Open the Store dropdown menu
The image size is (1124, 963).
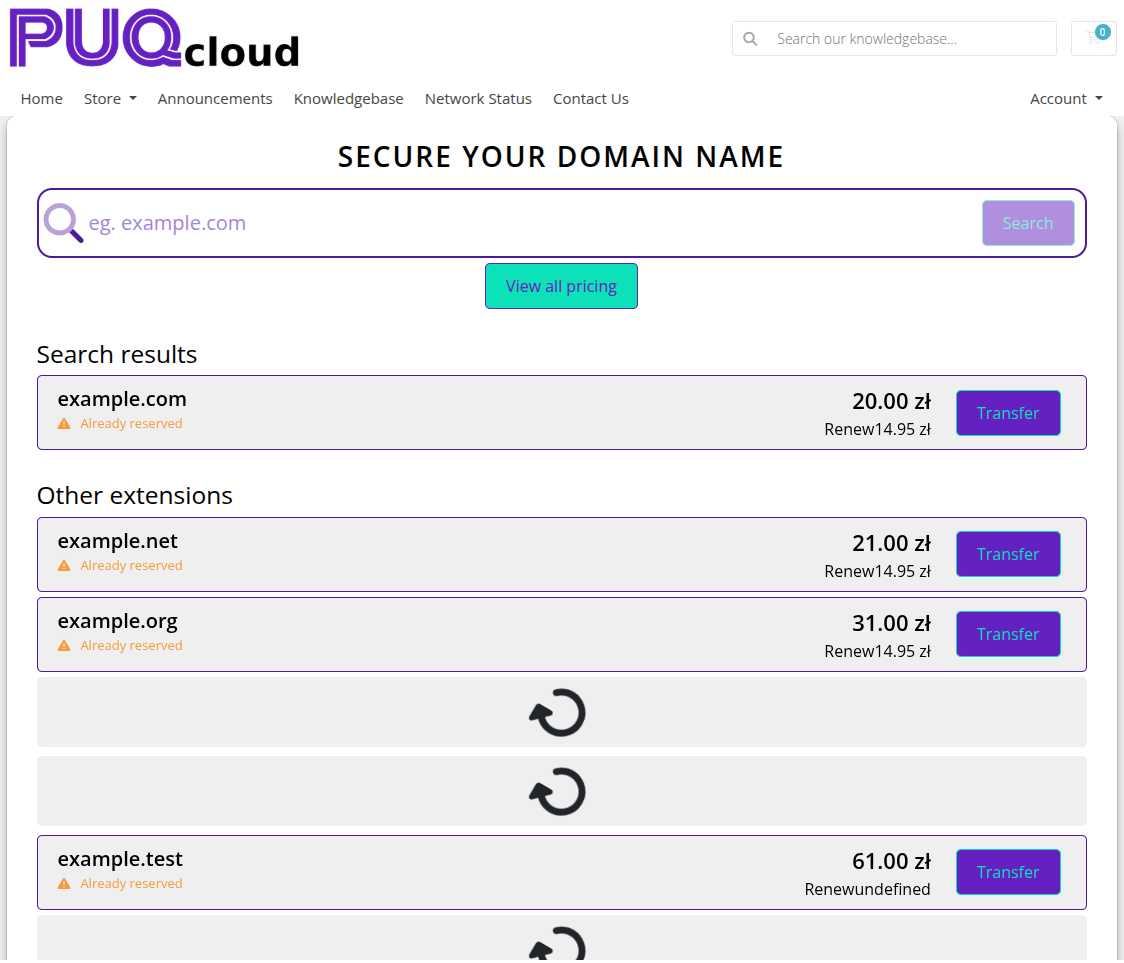(110, 98)
